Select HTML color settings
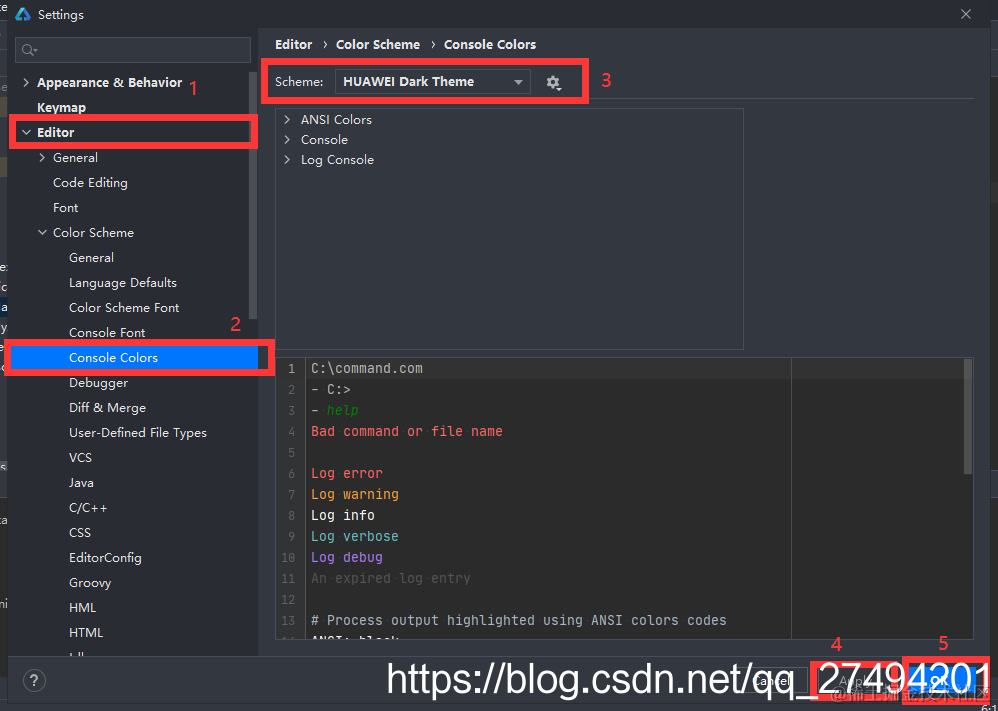 pyautogui.click(x=86, y=633)
